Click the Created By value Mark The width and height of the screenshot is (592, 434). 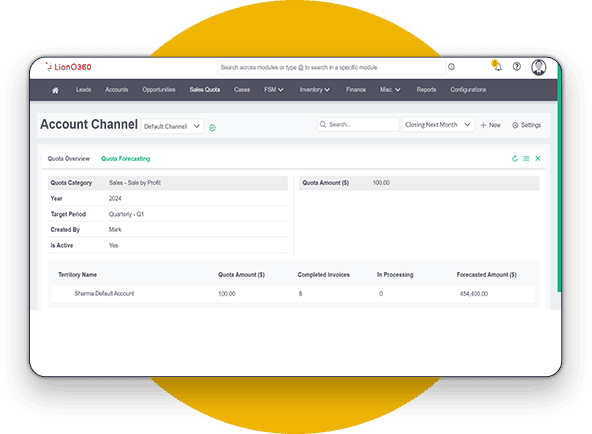[x=115, y=230]
